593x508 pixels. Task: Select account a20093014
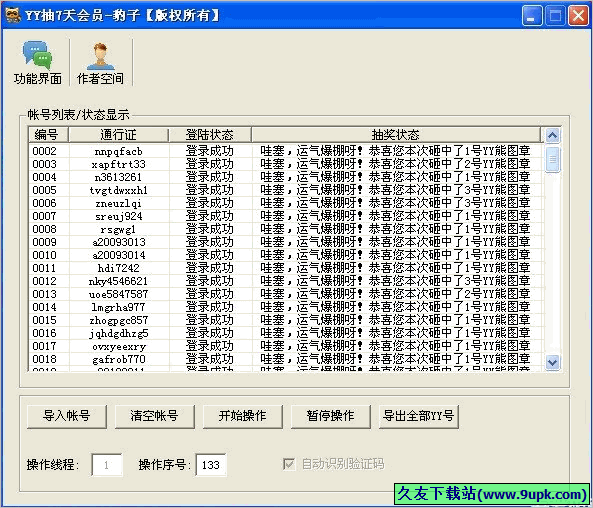coord(119,255)
